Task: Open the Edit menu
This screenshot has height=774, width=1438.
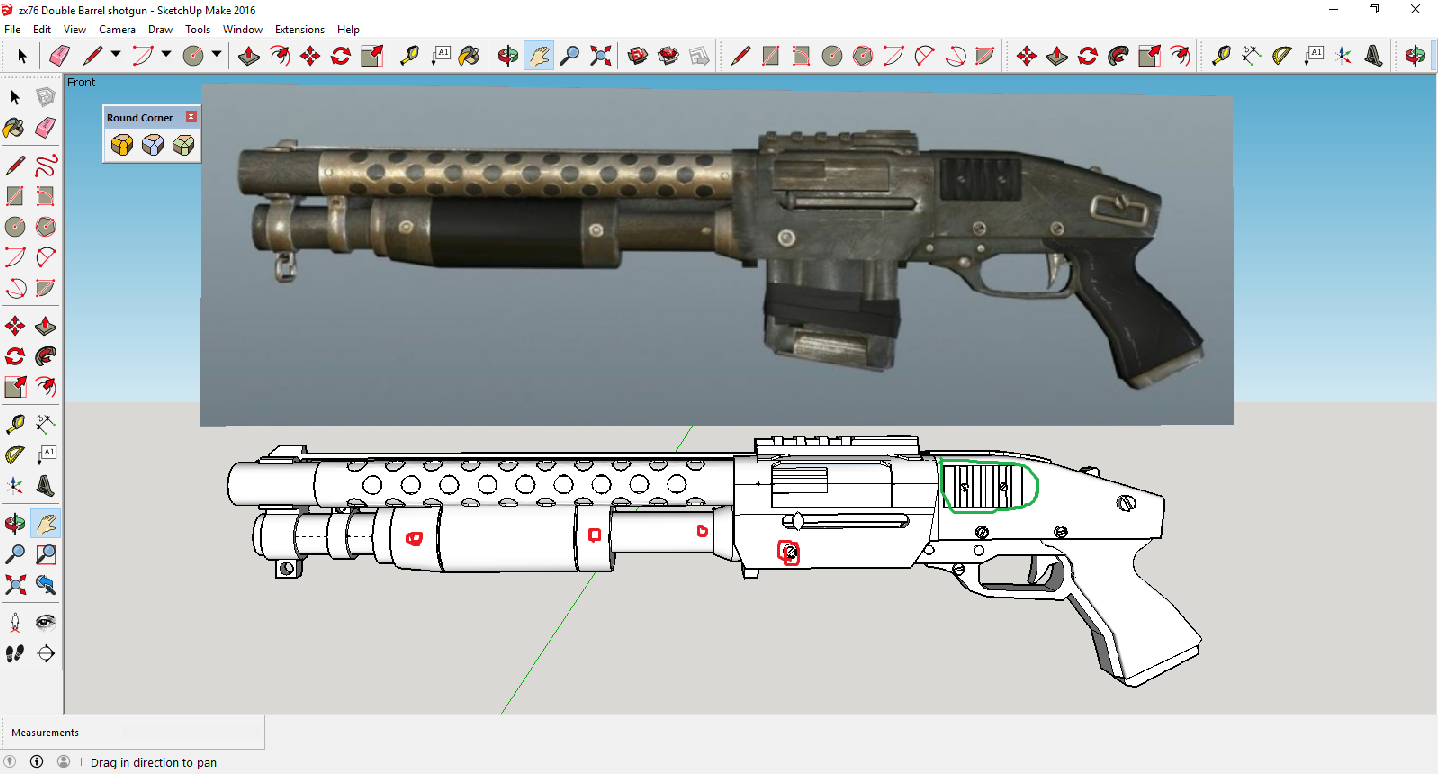Action: (42, 29)
